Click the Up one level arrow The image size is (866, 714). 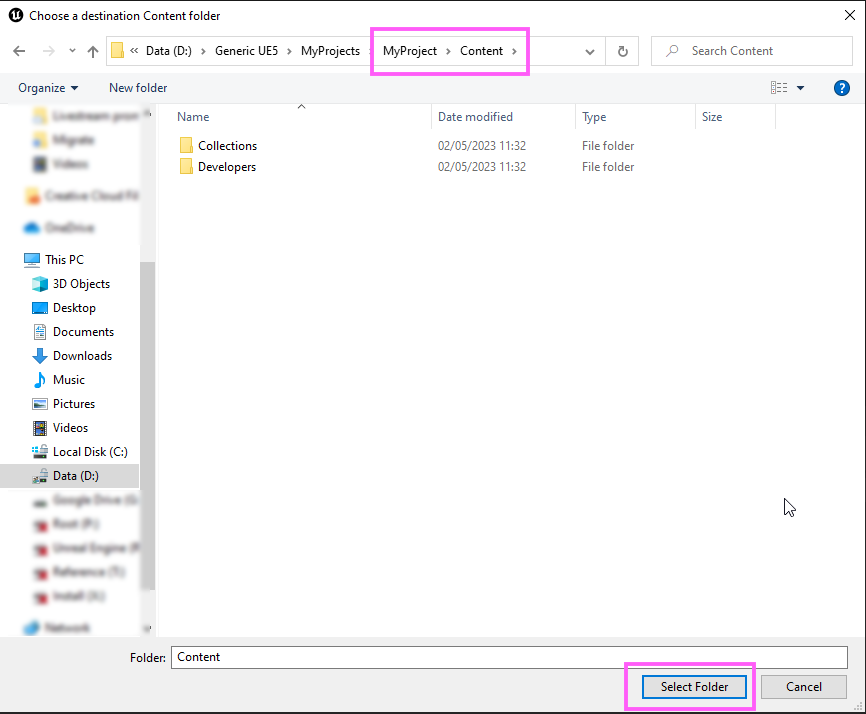[93, 51]
